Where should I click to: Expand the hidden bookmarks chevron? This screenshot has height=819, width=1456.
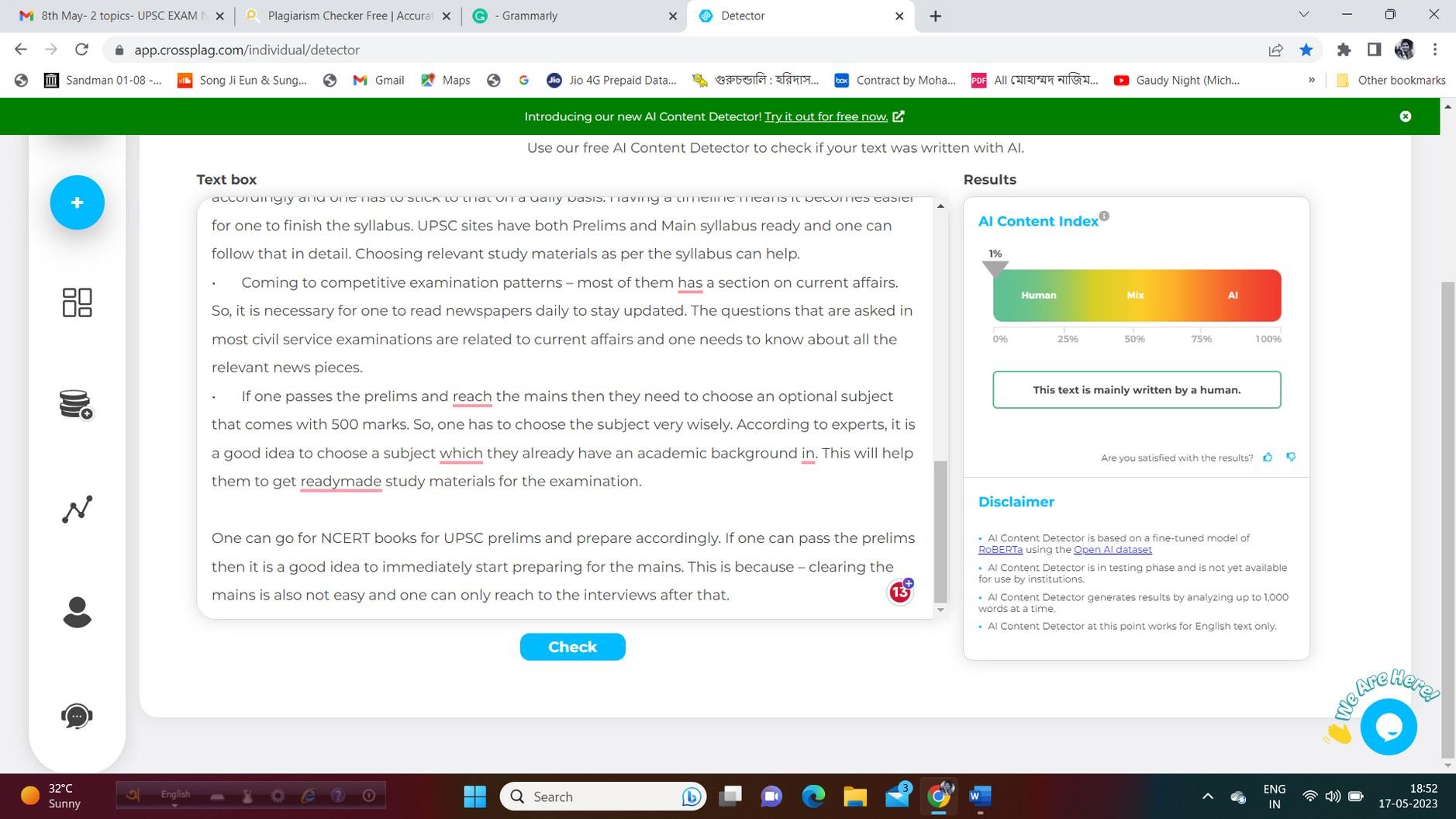[1311, 80]
